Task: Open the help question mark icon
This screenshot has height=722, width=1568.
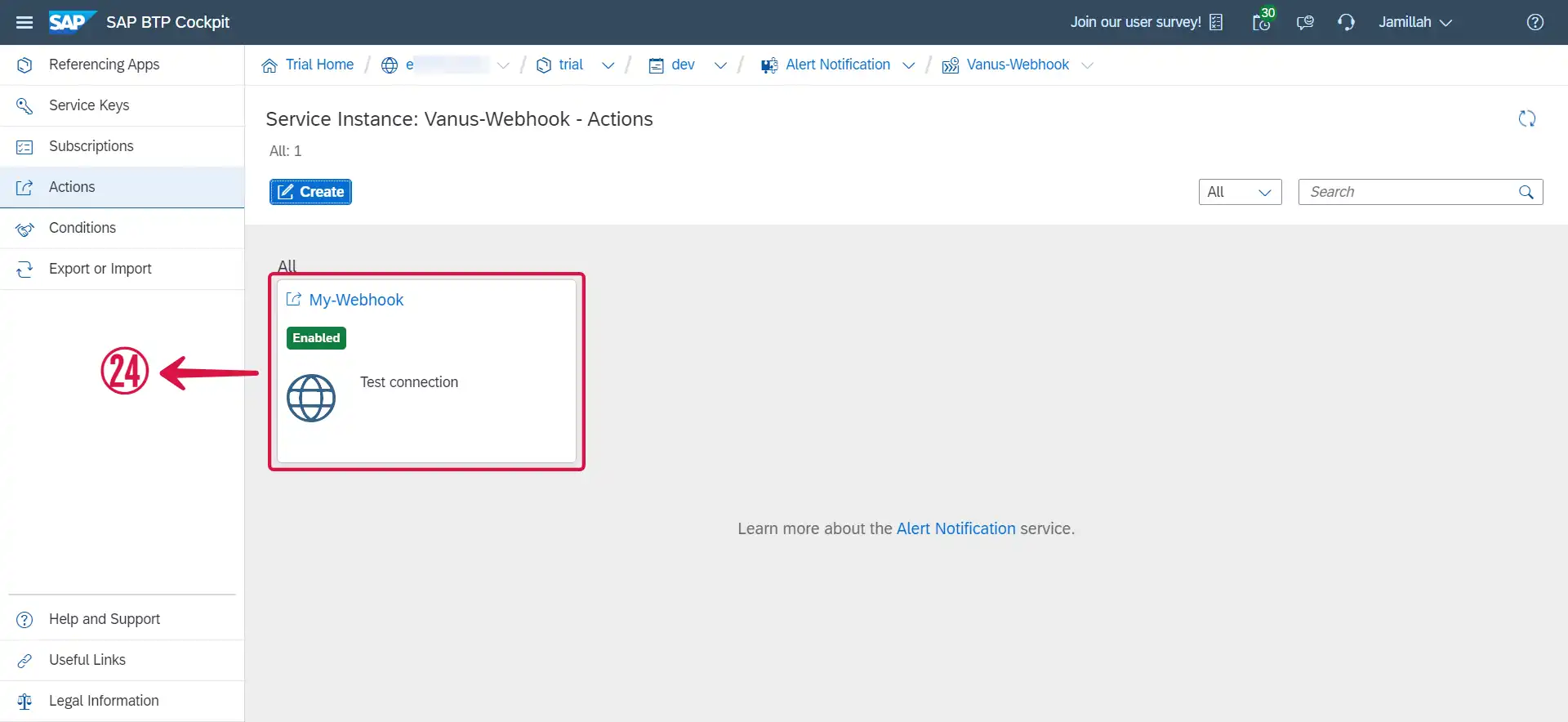Action: tap(1535, 22)
